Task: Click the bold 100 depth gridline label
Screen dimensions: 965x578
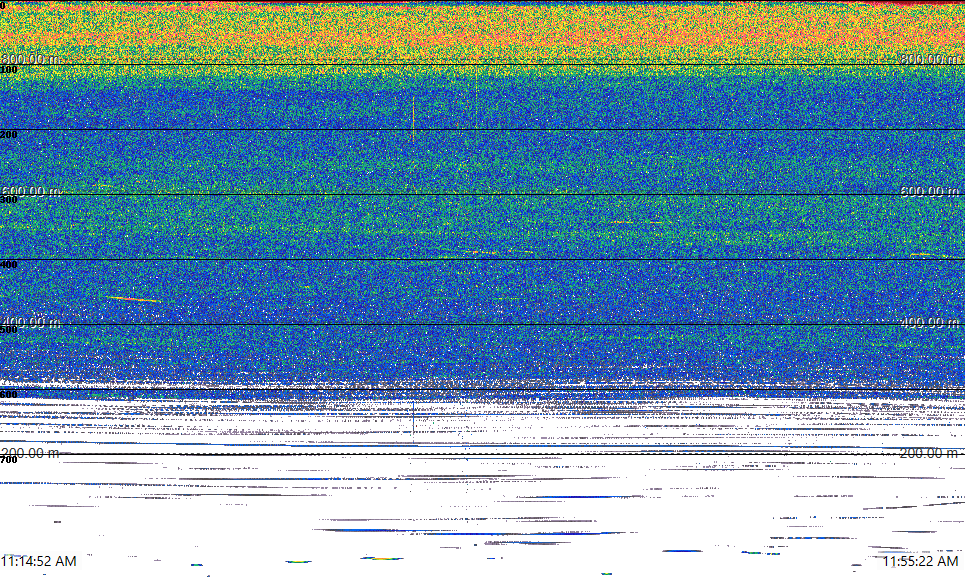Action: tap(9, 70)
